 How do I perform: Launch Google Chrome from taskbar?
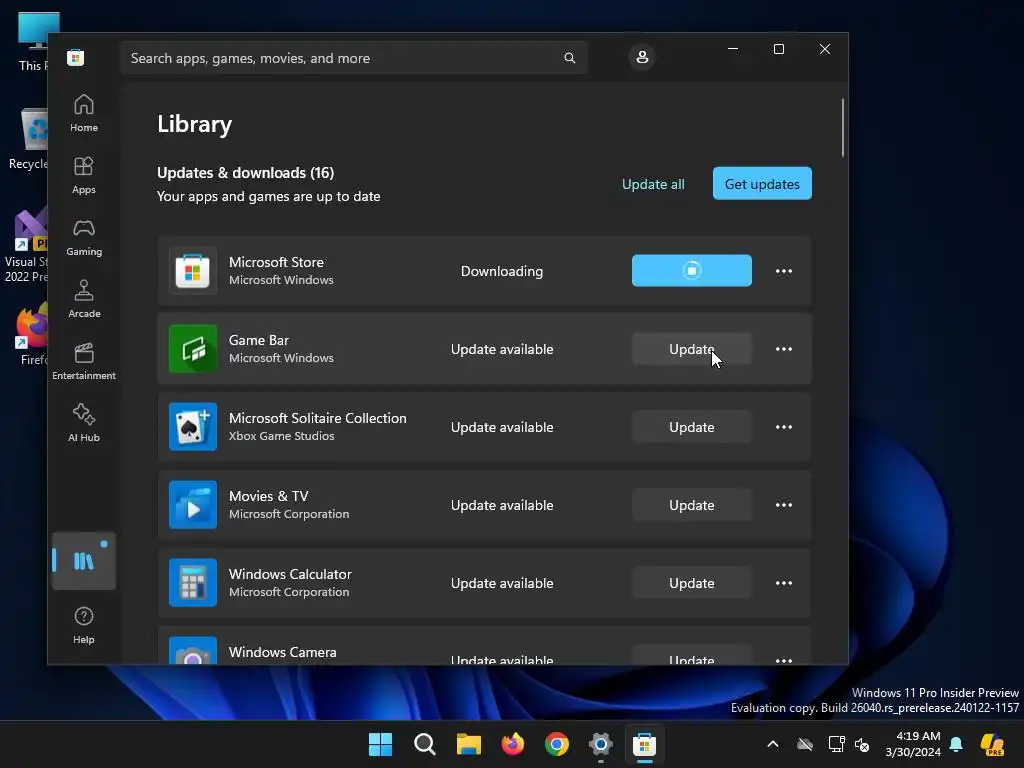[x=556, y=744]
